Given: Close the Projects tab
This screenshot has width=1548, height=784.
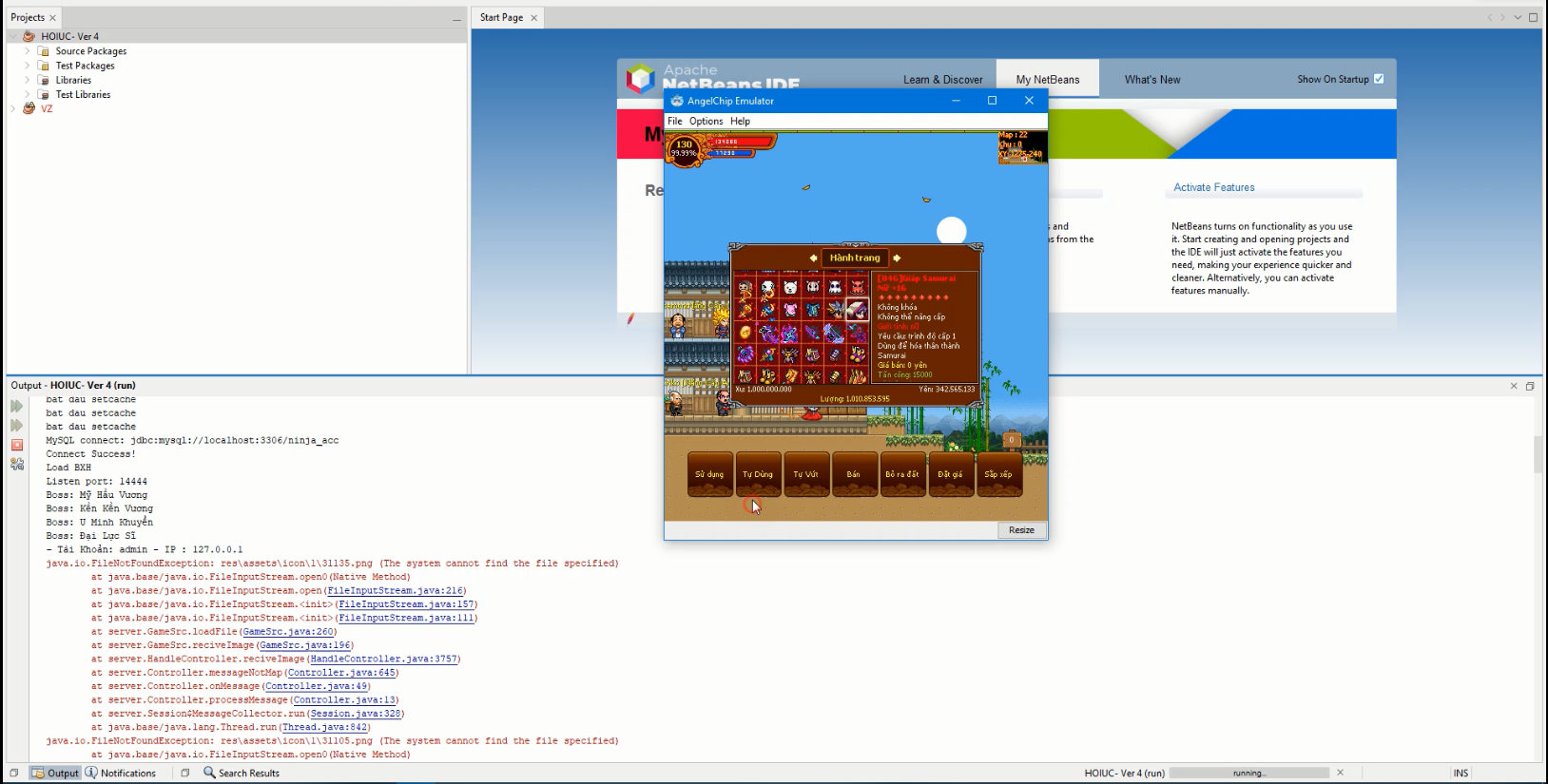Looking at the screenshot, I should point(52,18).
